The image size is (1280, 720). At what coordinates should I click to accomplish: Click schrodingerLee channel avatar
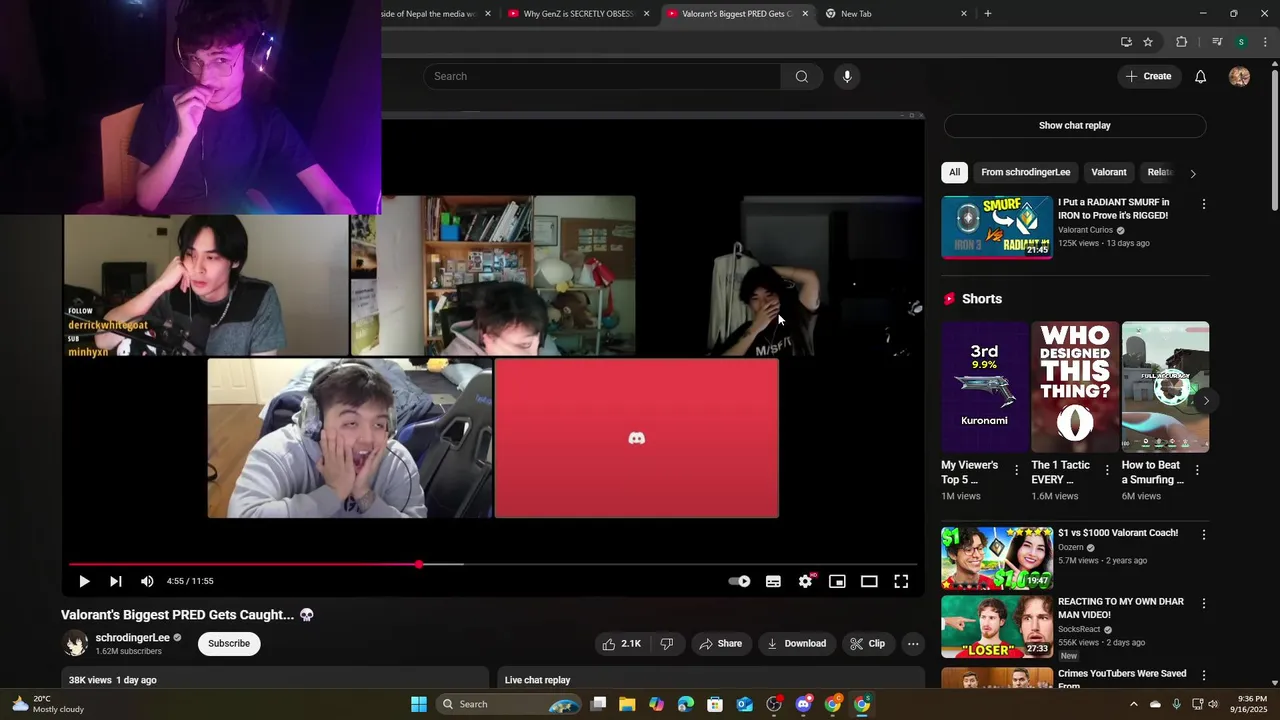76,644
